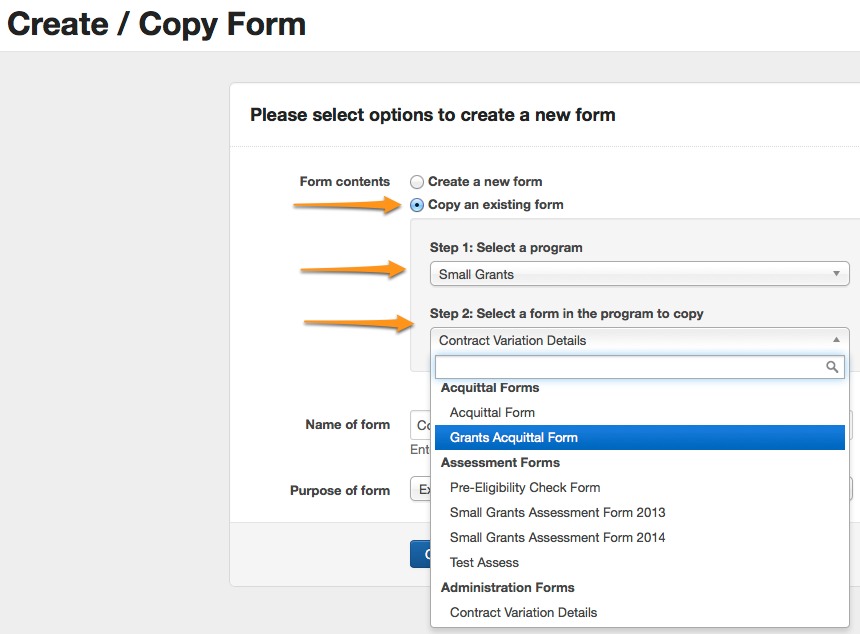Click the blue button below the form
Viewport: 860px width, 634px height.
420,554
